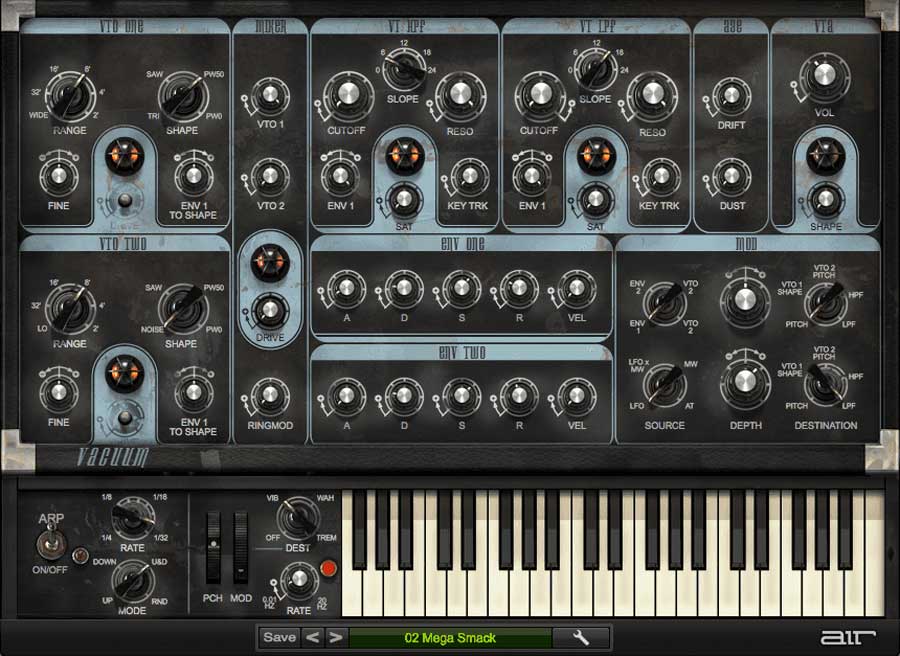This screenshot has height=656, width=900.
Task: Select the VTO One Range selector knob
Action: pos(70,97)
